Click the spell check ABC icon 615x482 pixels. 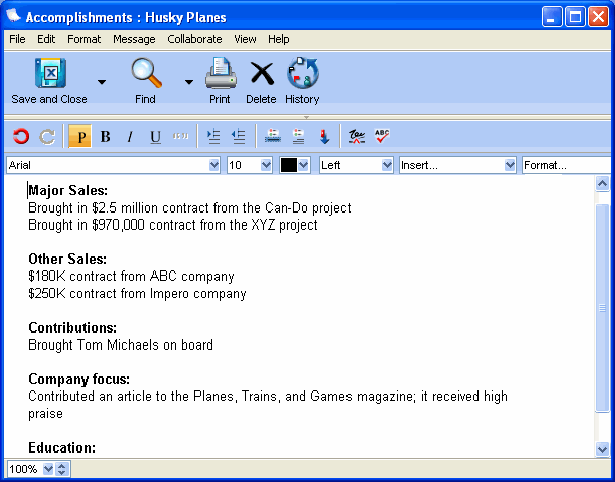click(x=382, y=137)
